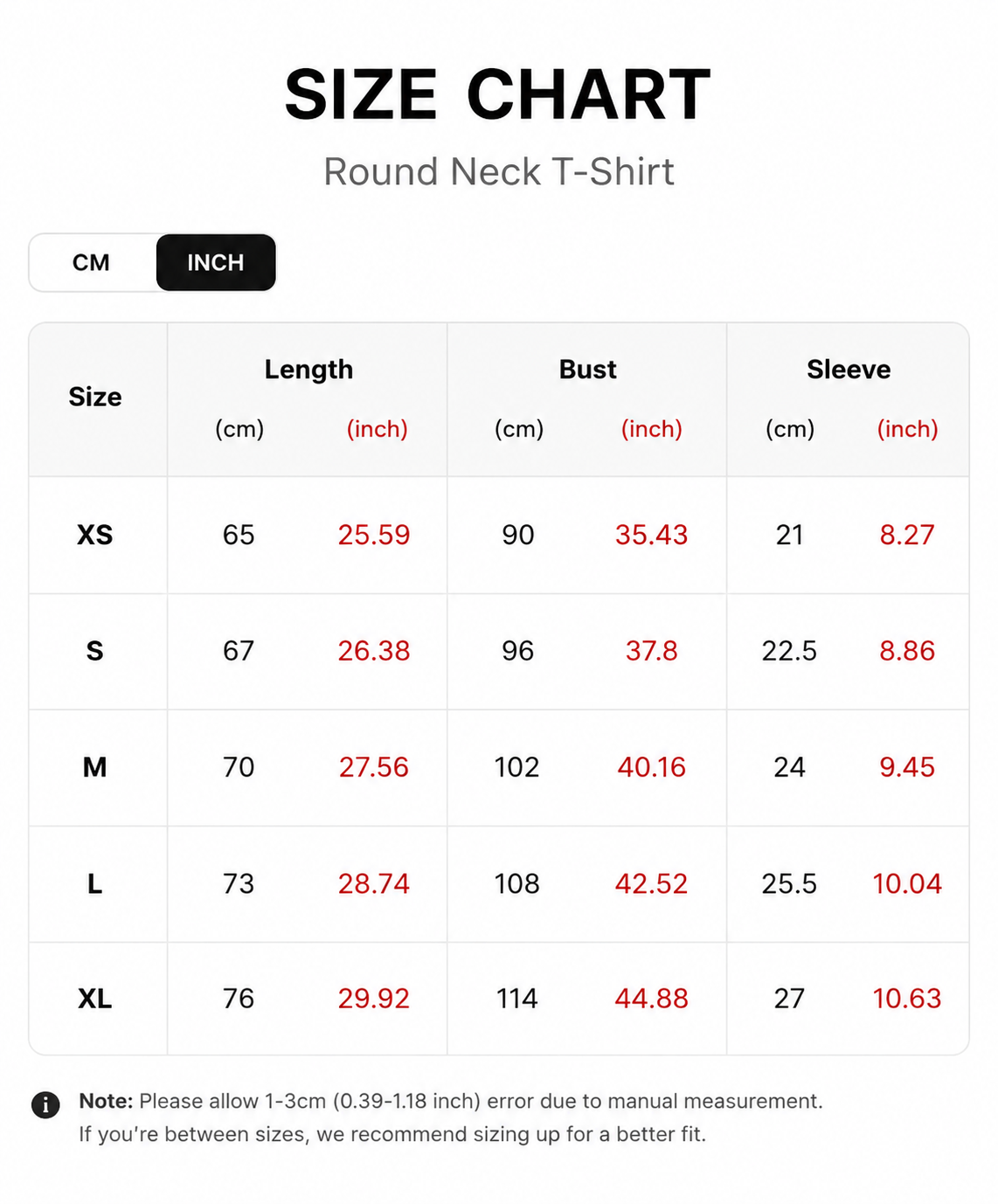
Task: Click the 25.59 inch length value
Action: click(374, 535)
